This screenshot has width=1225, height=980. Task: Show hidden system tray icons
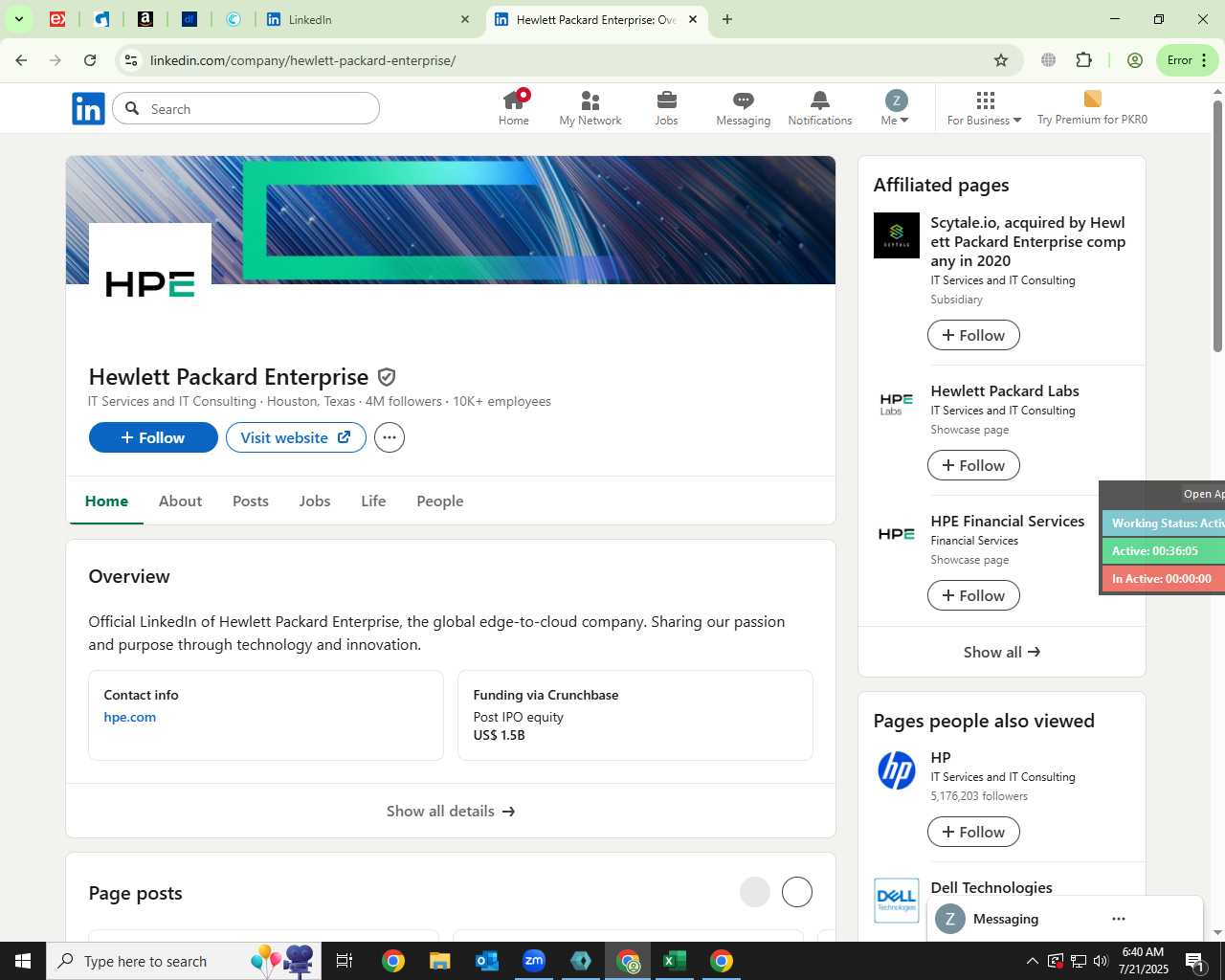click(x=1032, y=961)
